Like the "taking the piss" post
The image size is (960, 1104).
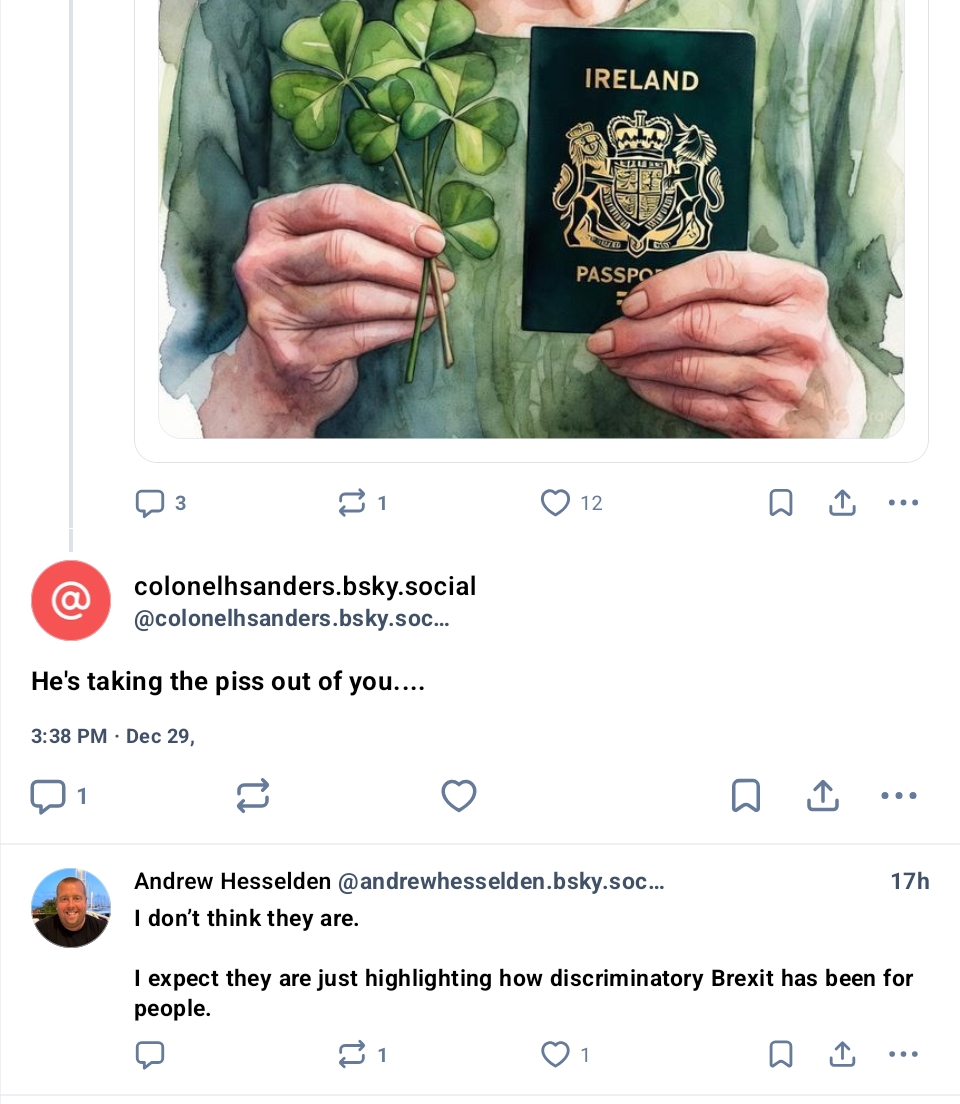pyautogui.click(x=459, y=796)
